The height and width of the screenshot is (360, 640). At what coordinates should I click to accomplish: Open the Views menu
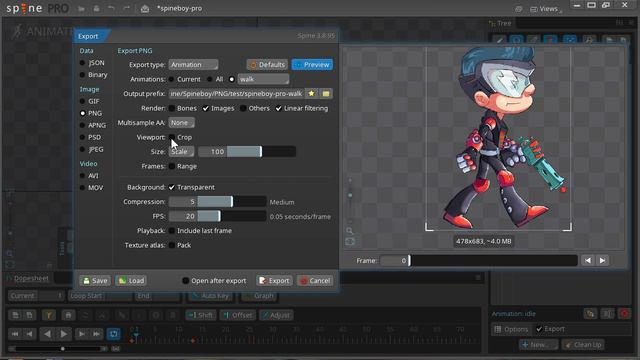(546, 9)
